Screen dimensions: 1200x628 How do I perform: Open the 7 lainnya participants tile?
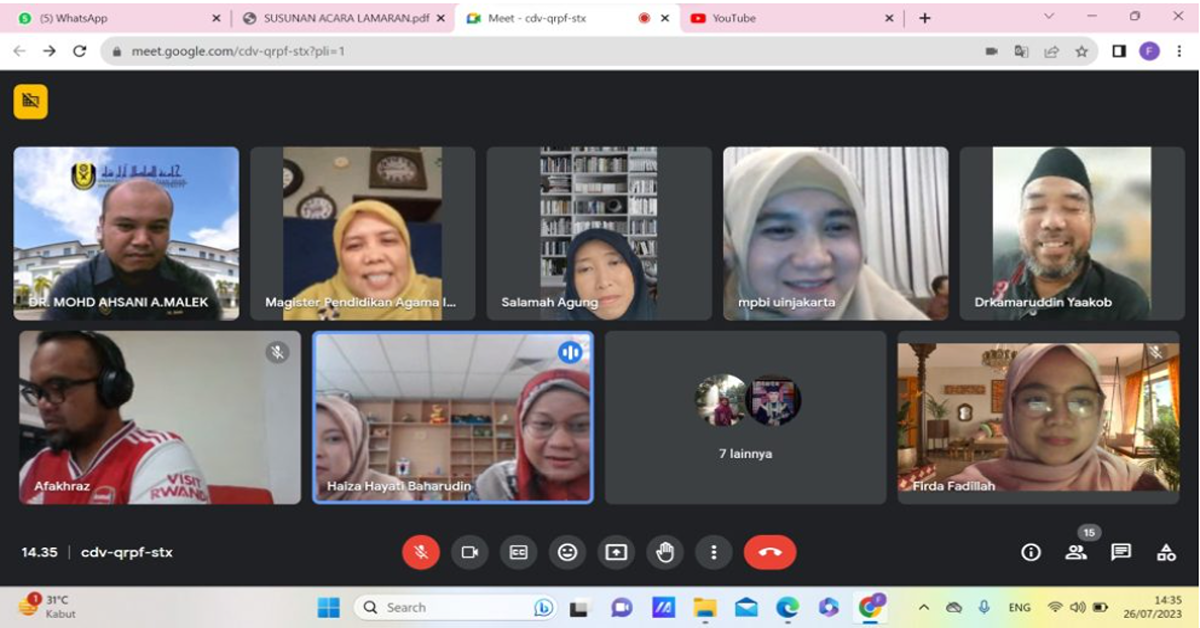point(744,419)
